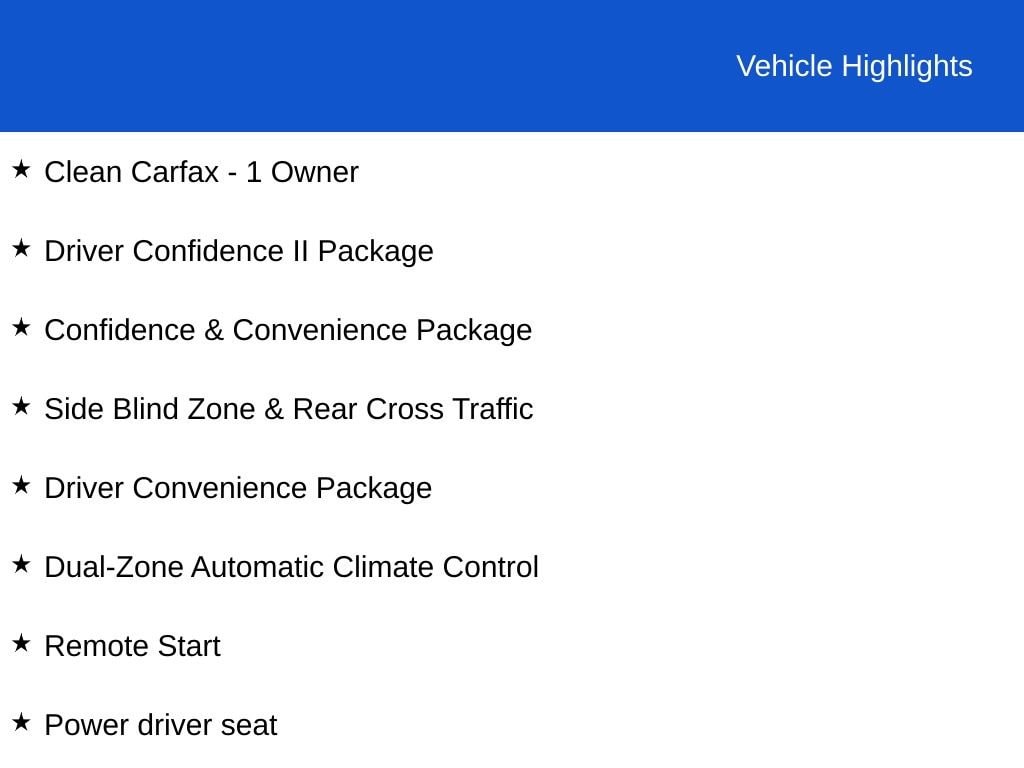Image resolution: width=1024 pixels, height=768 pixels.
Task: Click the star beside Side Blind Zone
Action: (x=21, y=406)
